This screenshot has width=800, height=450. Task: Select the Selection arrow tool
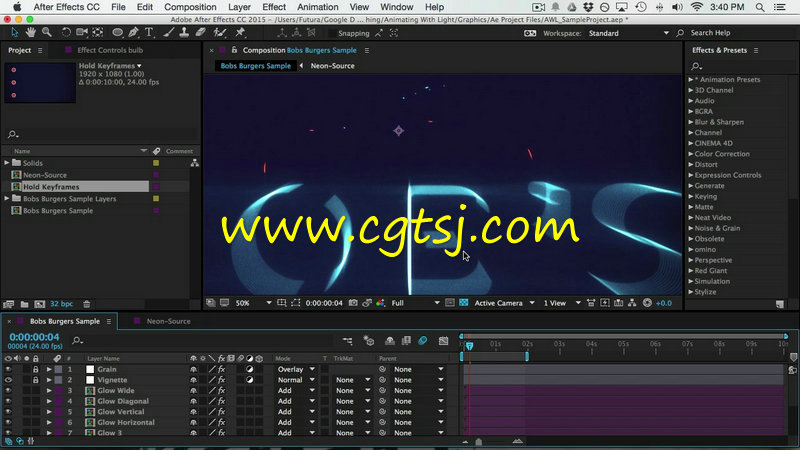(14, 33)
